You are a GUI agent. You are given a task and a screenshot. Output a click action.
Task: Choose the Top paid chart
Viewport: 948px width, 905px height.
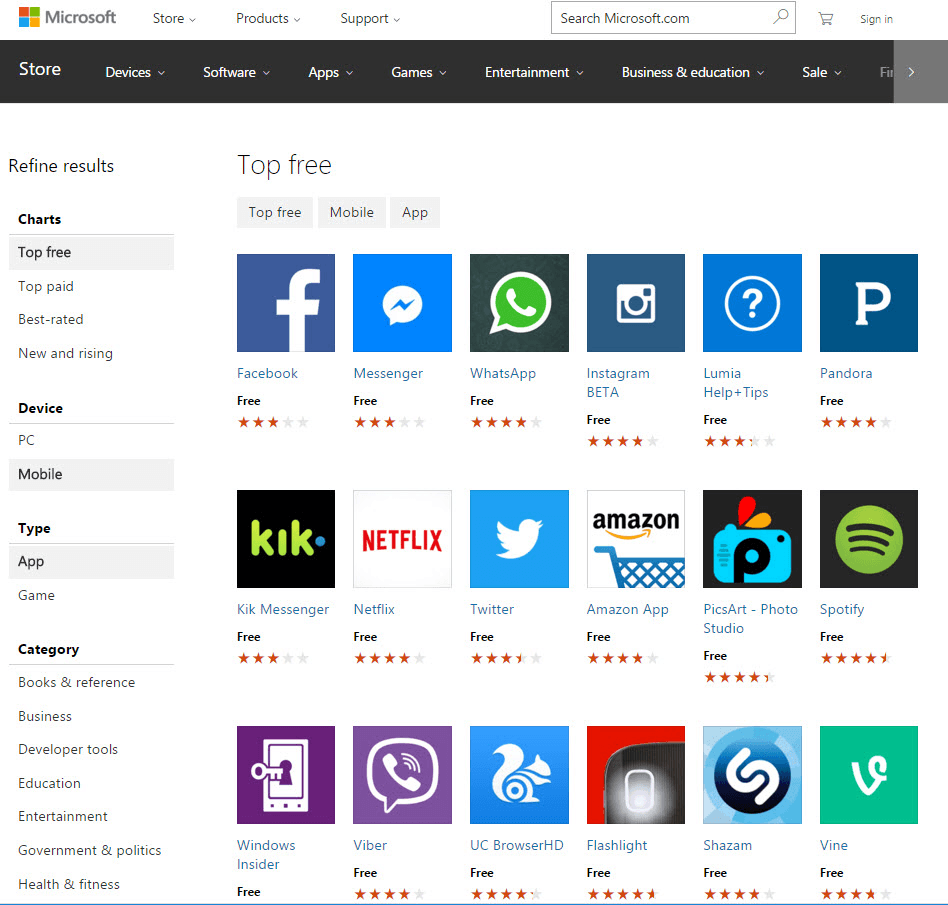[x=45, y=286]
